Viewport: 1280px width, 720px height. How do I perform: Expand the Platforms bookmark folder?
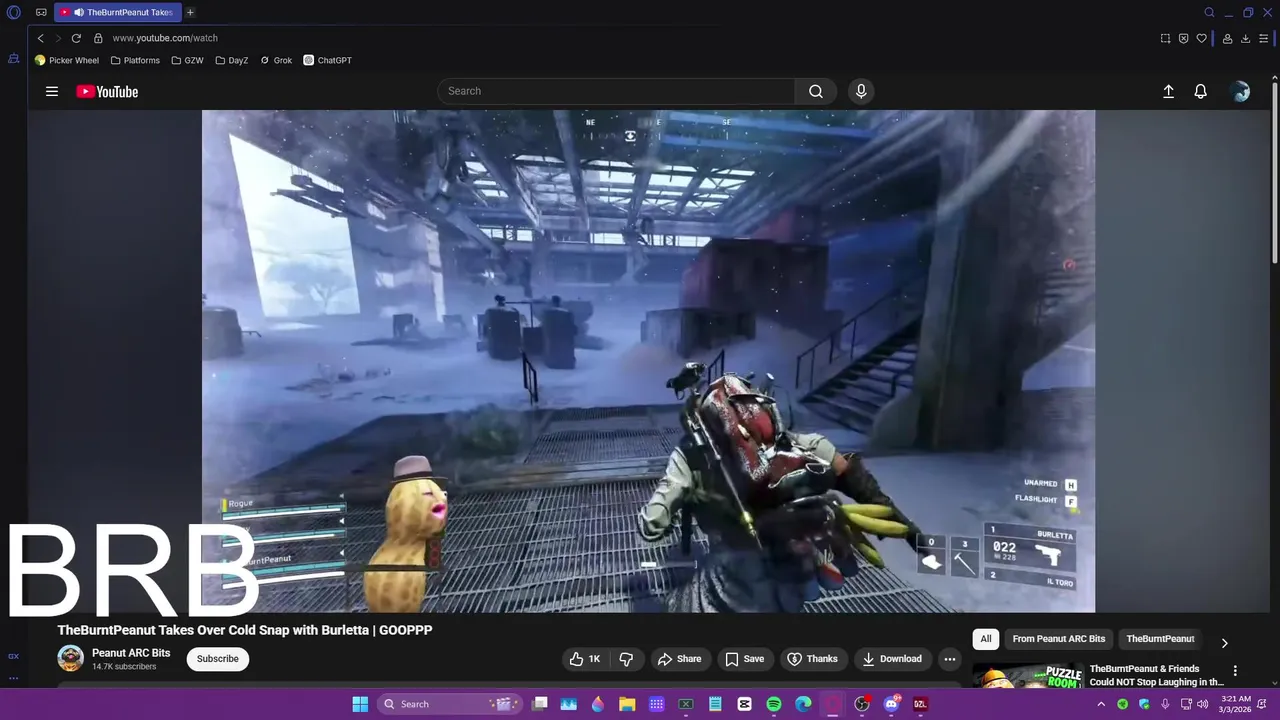coord(135,60)
